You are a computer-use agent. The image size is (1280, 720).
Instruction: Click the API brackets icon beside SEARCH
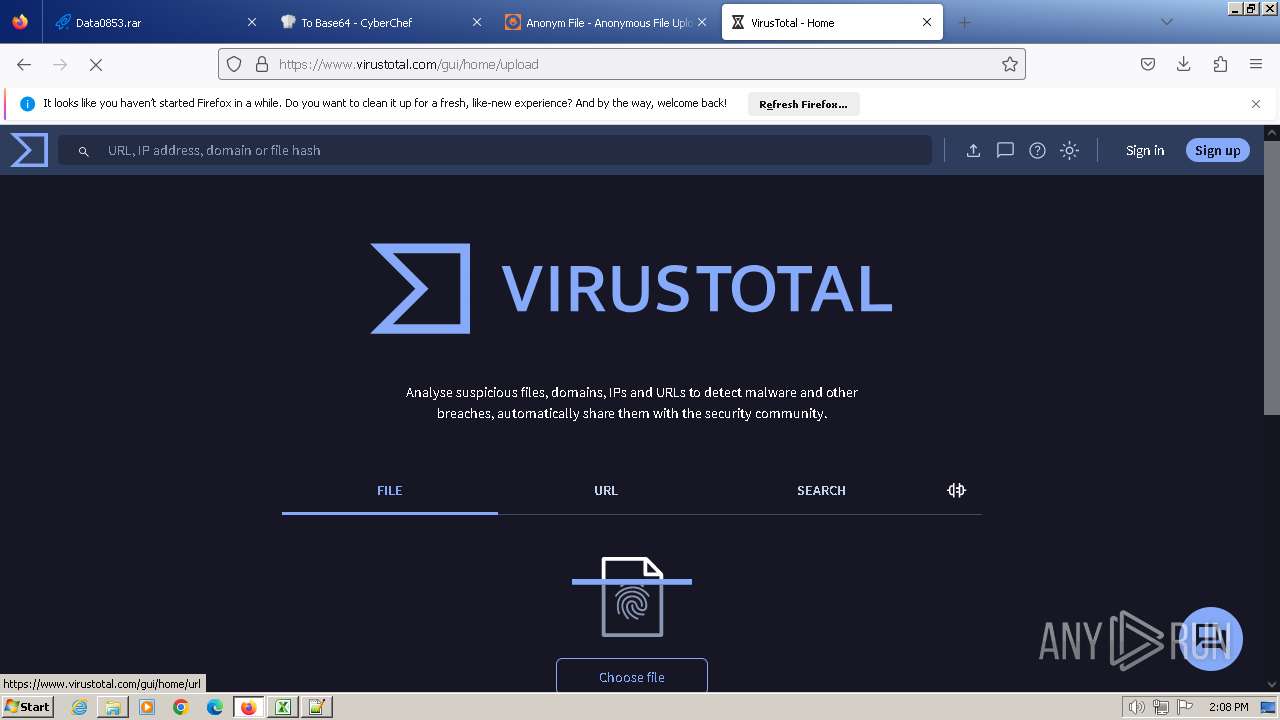pyautogui.click(x=956, y=490)
